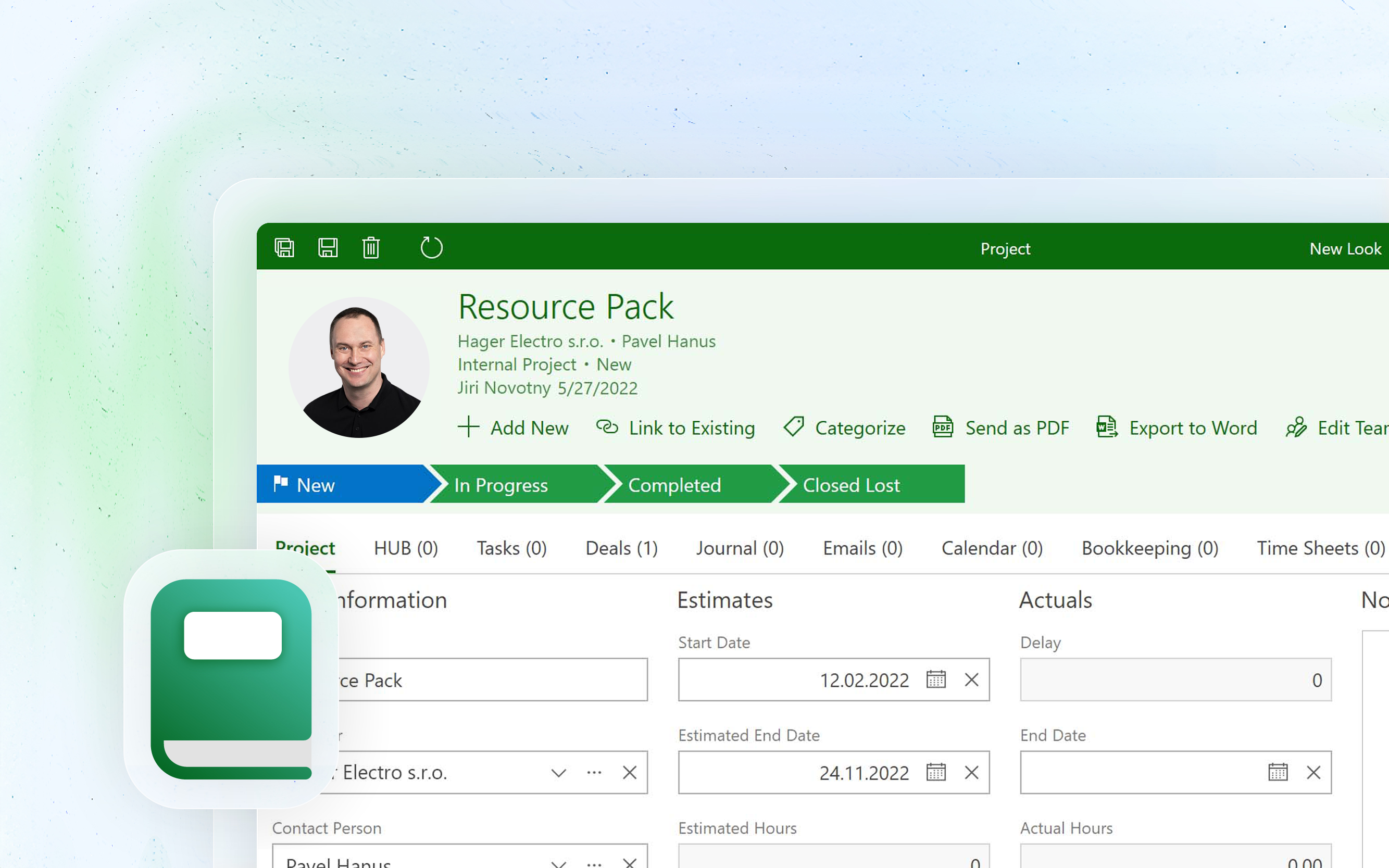The height and width of the screenshot is (868, 1389).
Task: Click the green book app icon
Action: (x=231, y=678)
